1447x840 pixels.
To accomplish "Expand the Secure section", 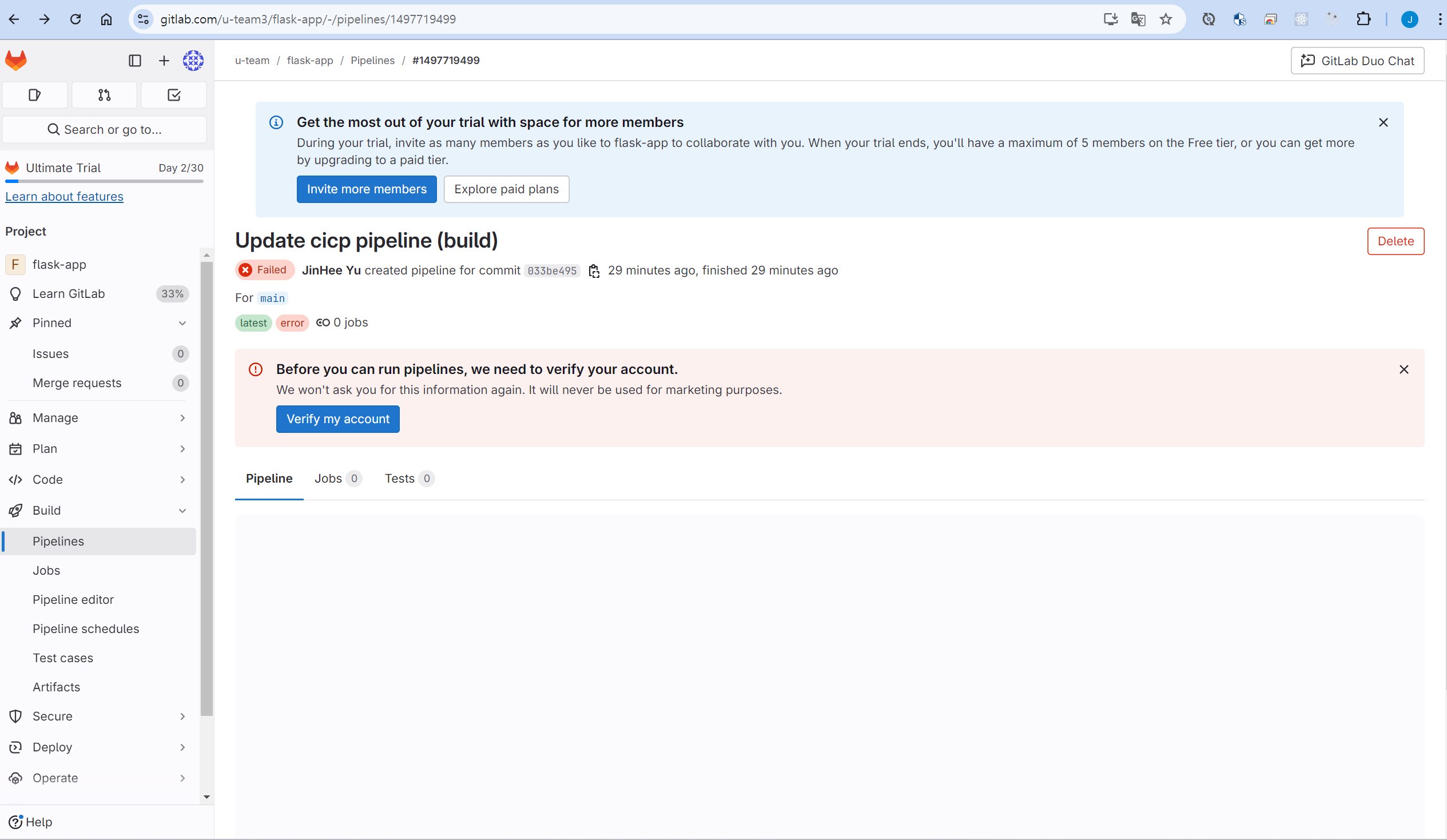I will [x=98, y=716].
